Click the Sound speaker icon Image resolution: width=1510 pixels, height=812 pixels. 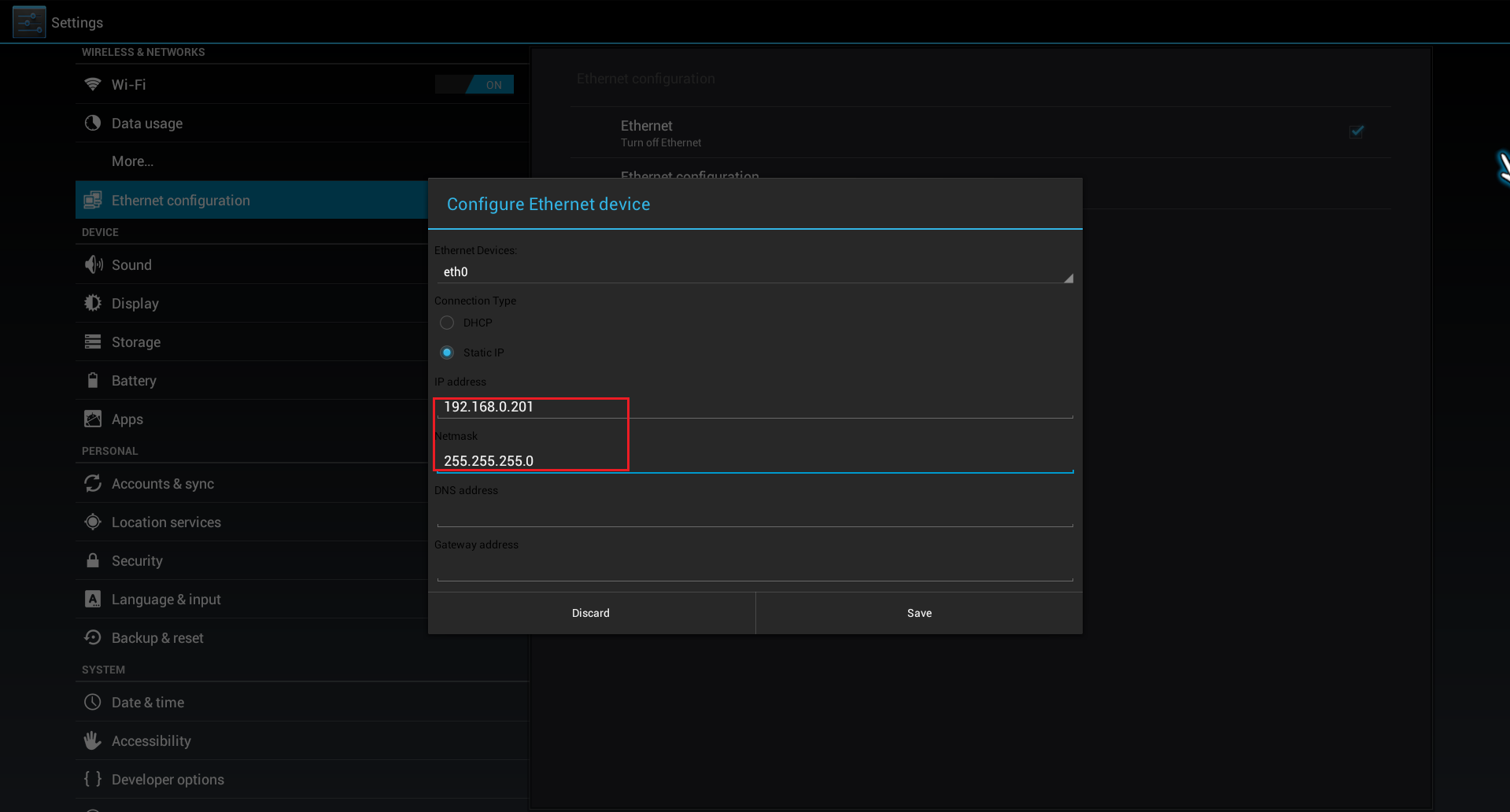(93, 264)
